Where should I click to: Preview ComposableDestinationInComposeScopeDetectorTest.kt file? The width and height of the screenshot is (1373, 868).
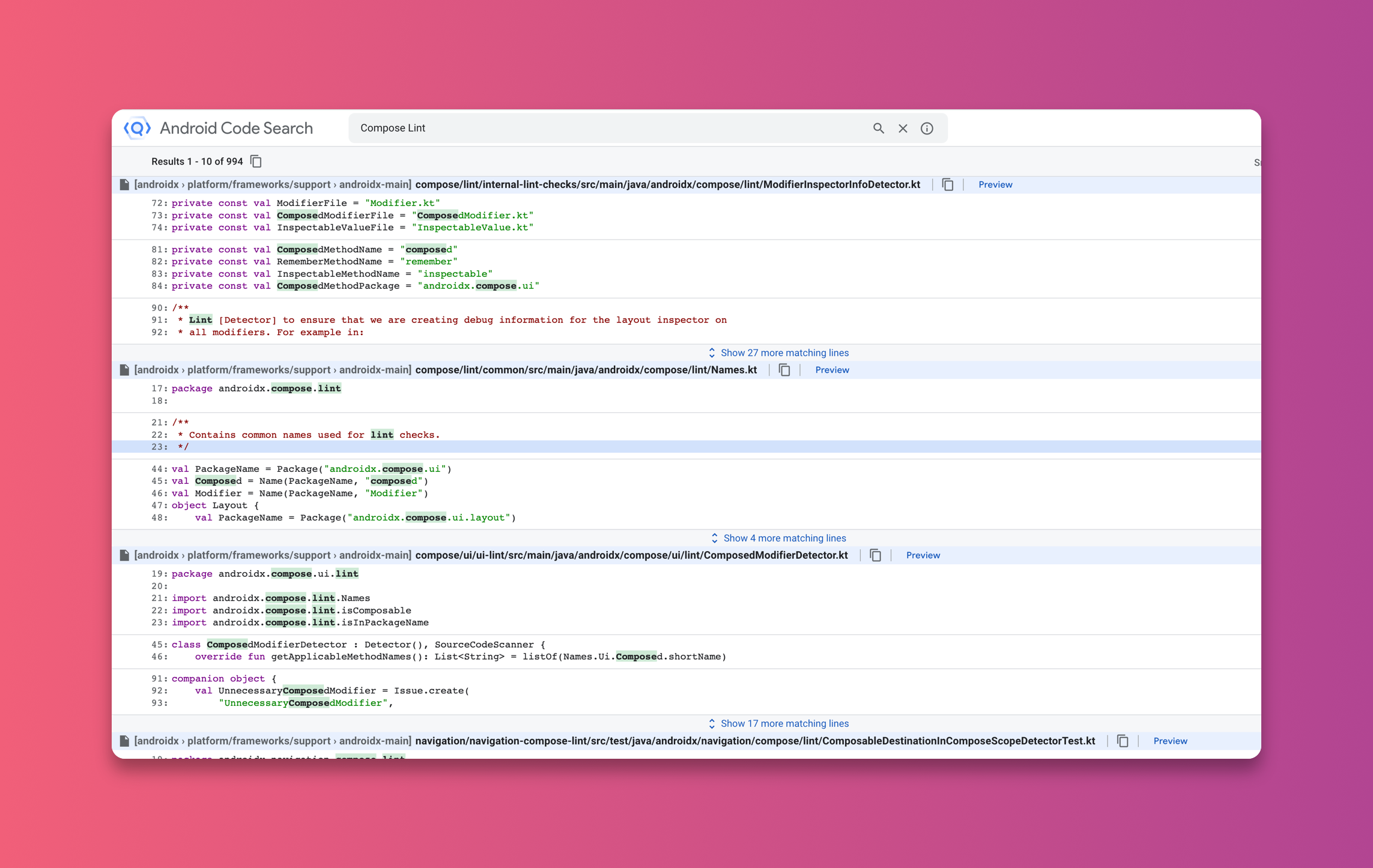pyautogui.click(x=1170, y=741)
